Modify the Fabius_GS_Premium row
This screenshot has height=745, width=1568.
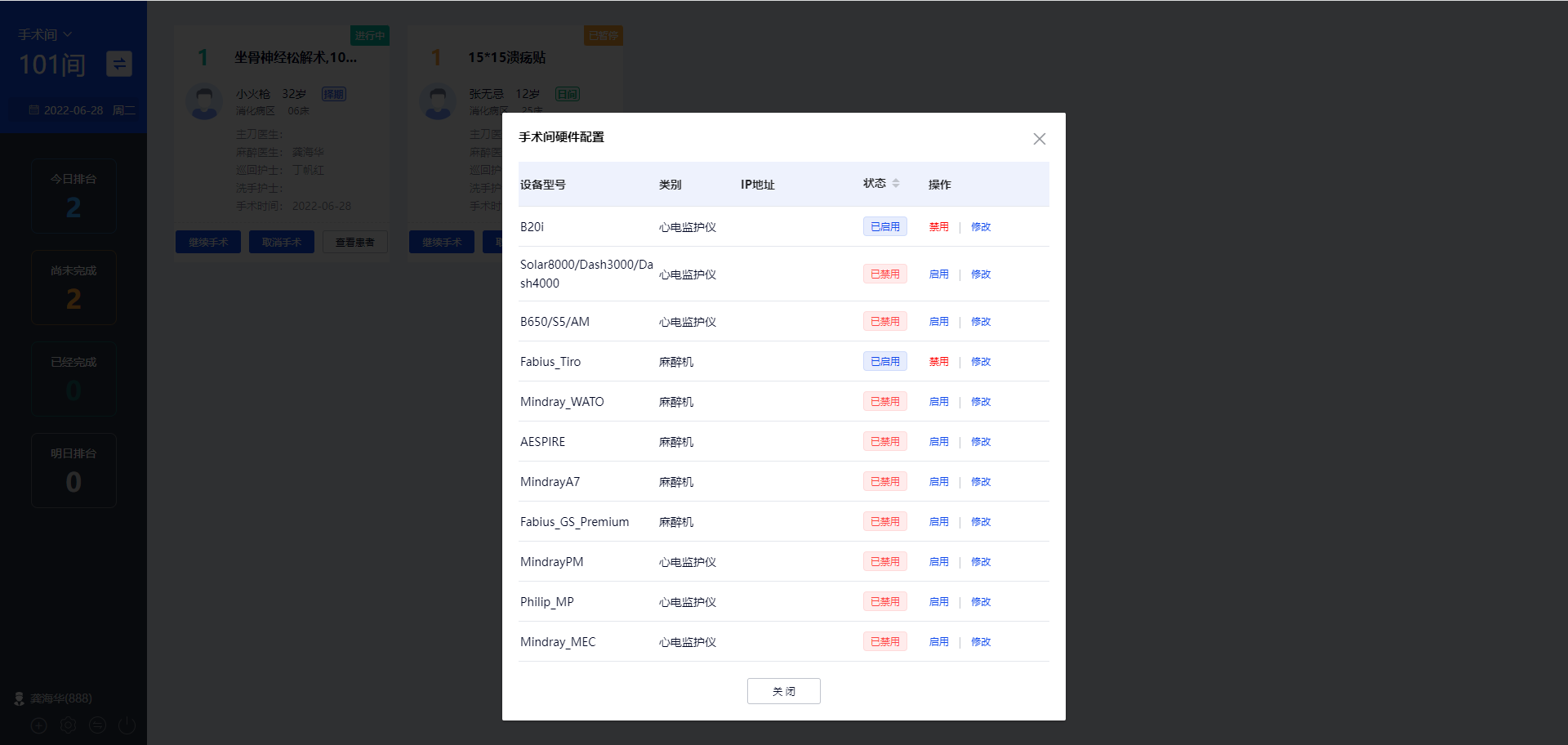(980, 522)
